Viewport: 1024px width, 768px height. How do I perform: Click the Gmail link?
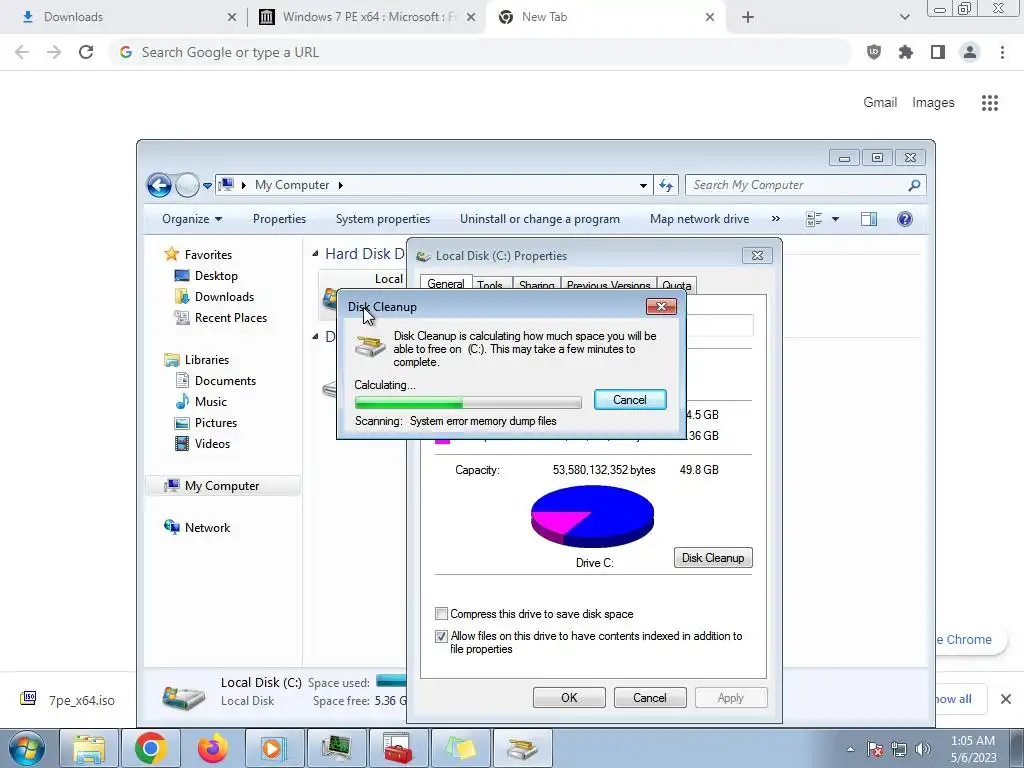(880, 103)
